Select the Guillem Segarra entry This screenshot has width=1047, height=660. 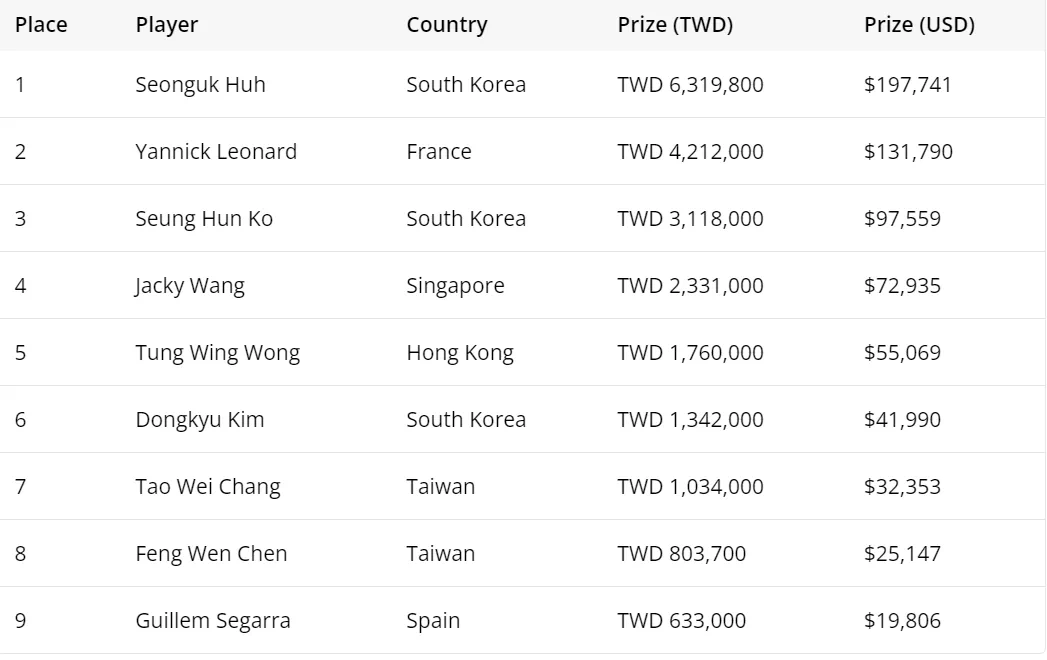pos(213,621)
